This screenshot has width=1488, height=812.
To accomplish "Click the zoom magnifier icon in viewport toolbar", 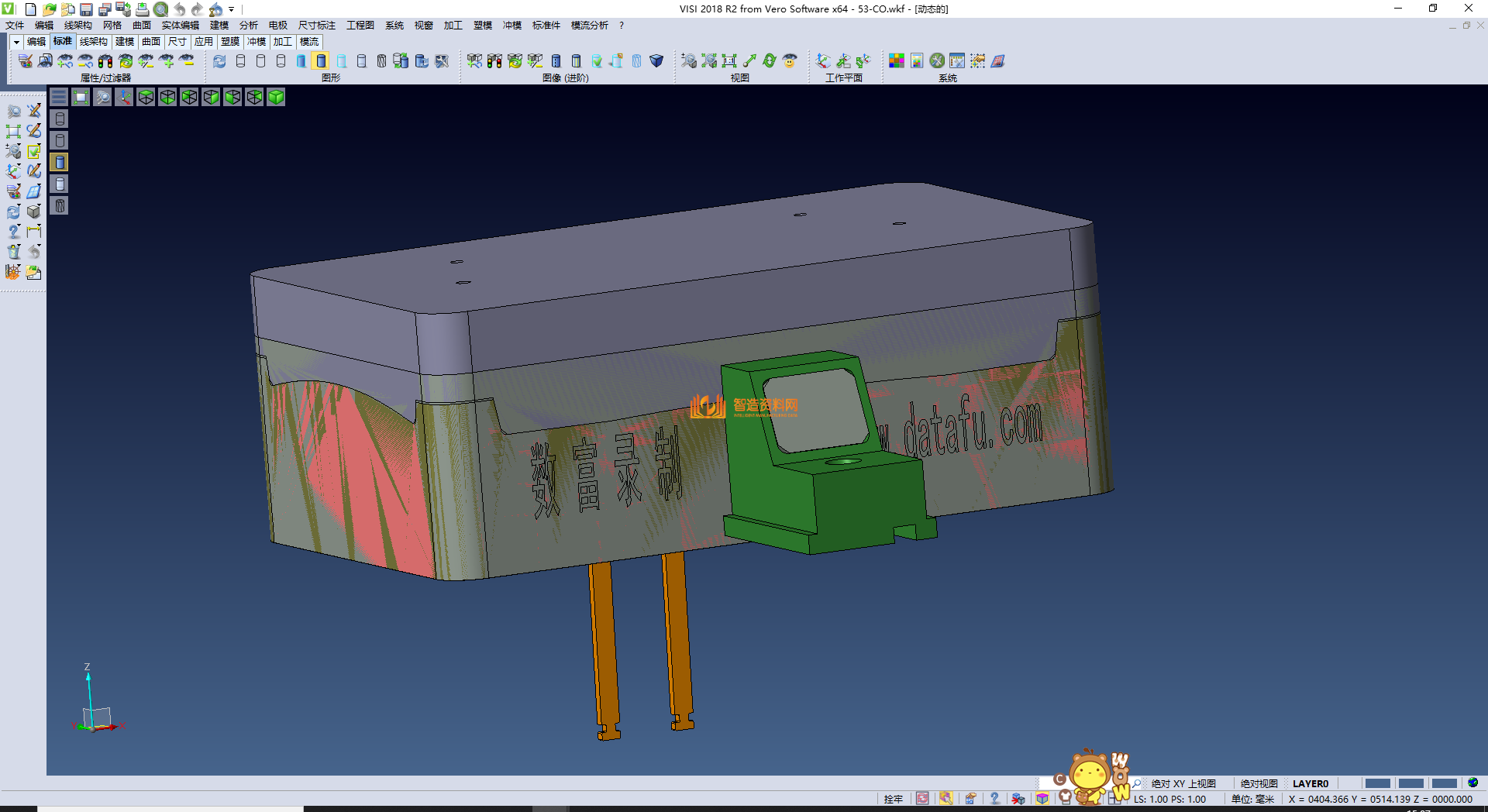I will pyautogui.click(x=102, y=97).
